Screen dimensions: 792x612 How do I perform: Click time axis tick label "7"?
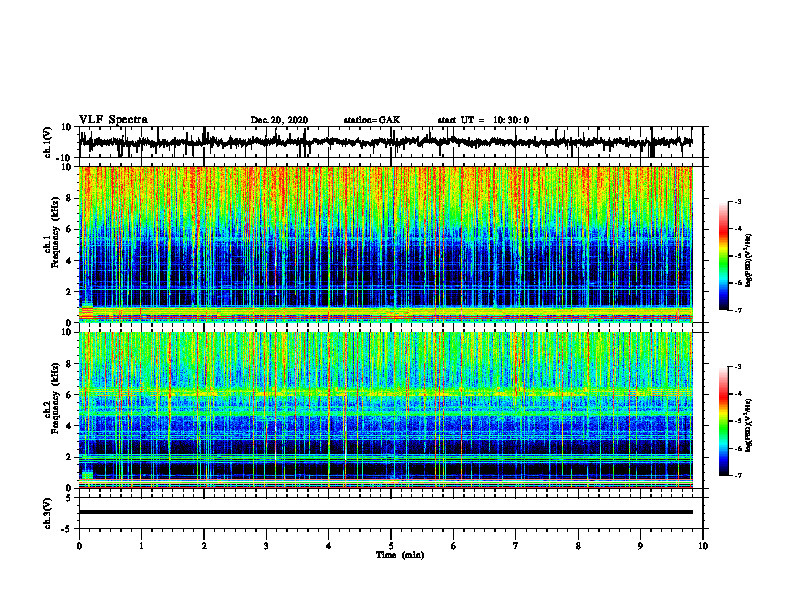coord(516,546)
